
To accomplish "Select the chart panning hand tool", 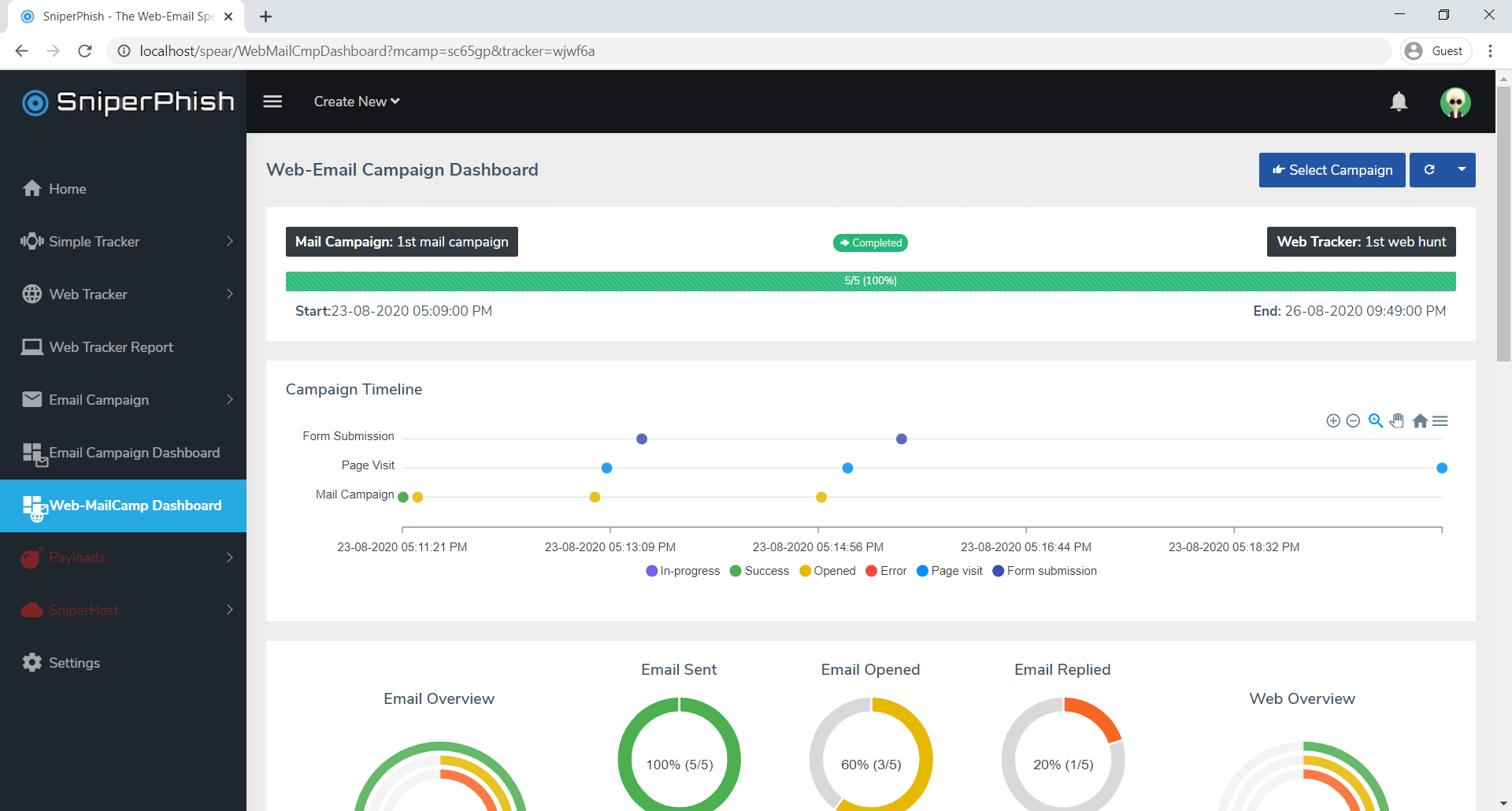I will (1397, 420).
